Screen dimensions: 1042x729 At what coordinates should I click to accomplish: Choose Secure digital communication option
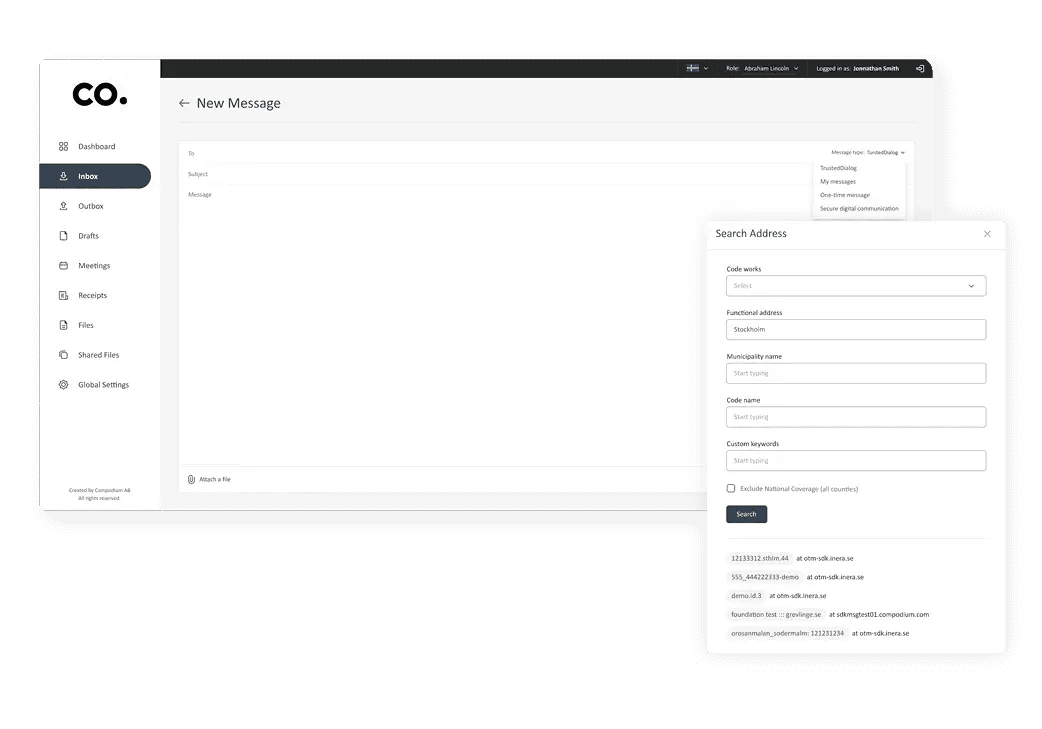(x=859, y=209)
